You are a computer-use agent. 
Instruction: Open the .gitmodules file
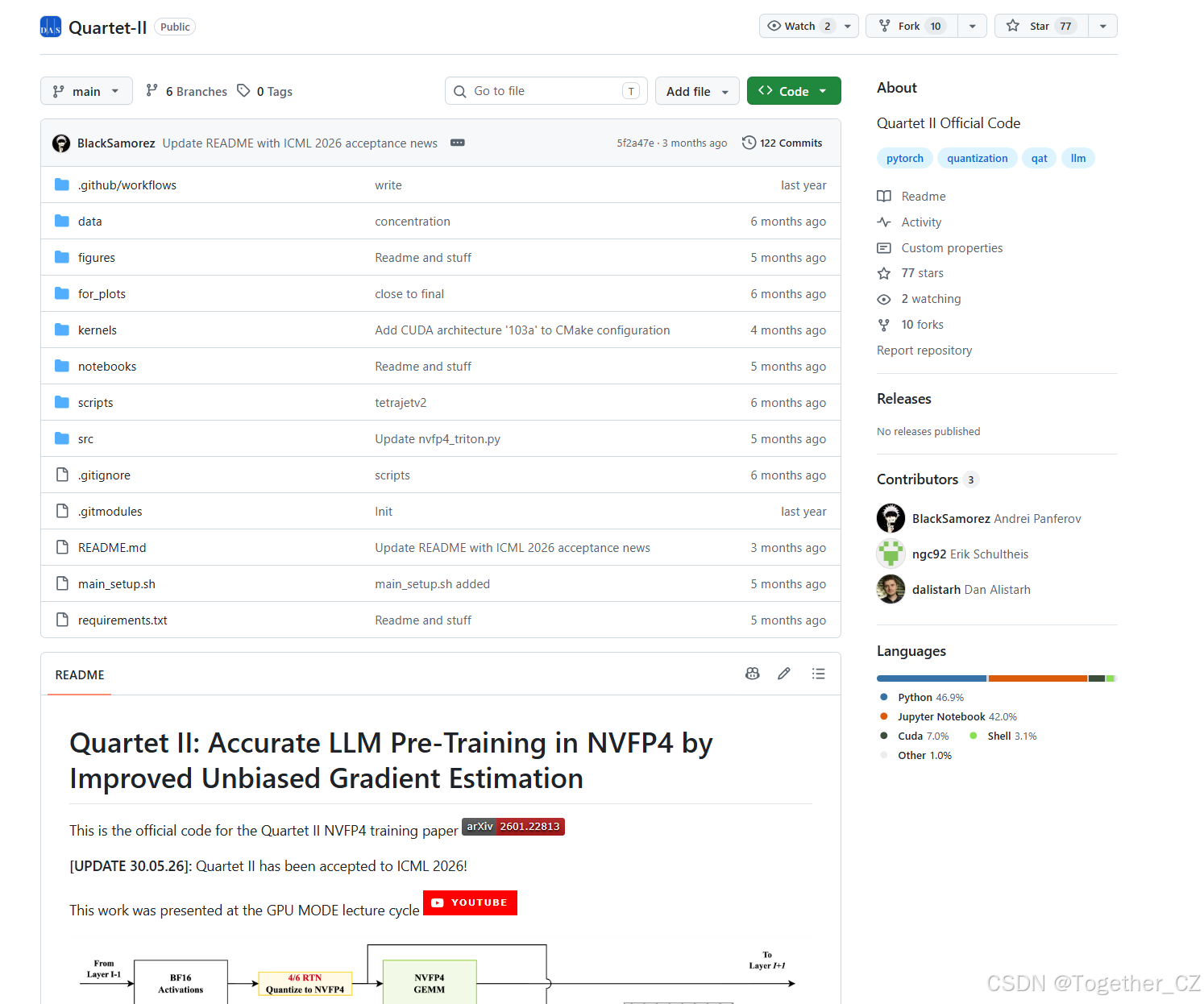(110, 511)
